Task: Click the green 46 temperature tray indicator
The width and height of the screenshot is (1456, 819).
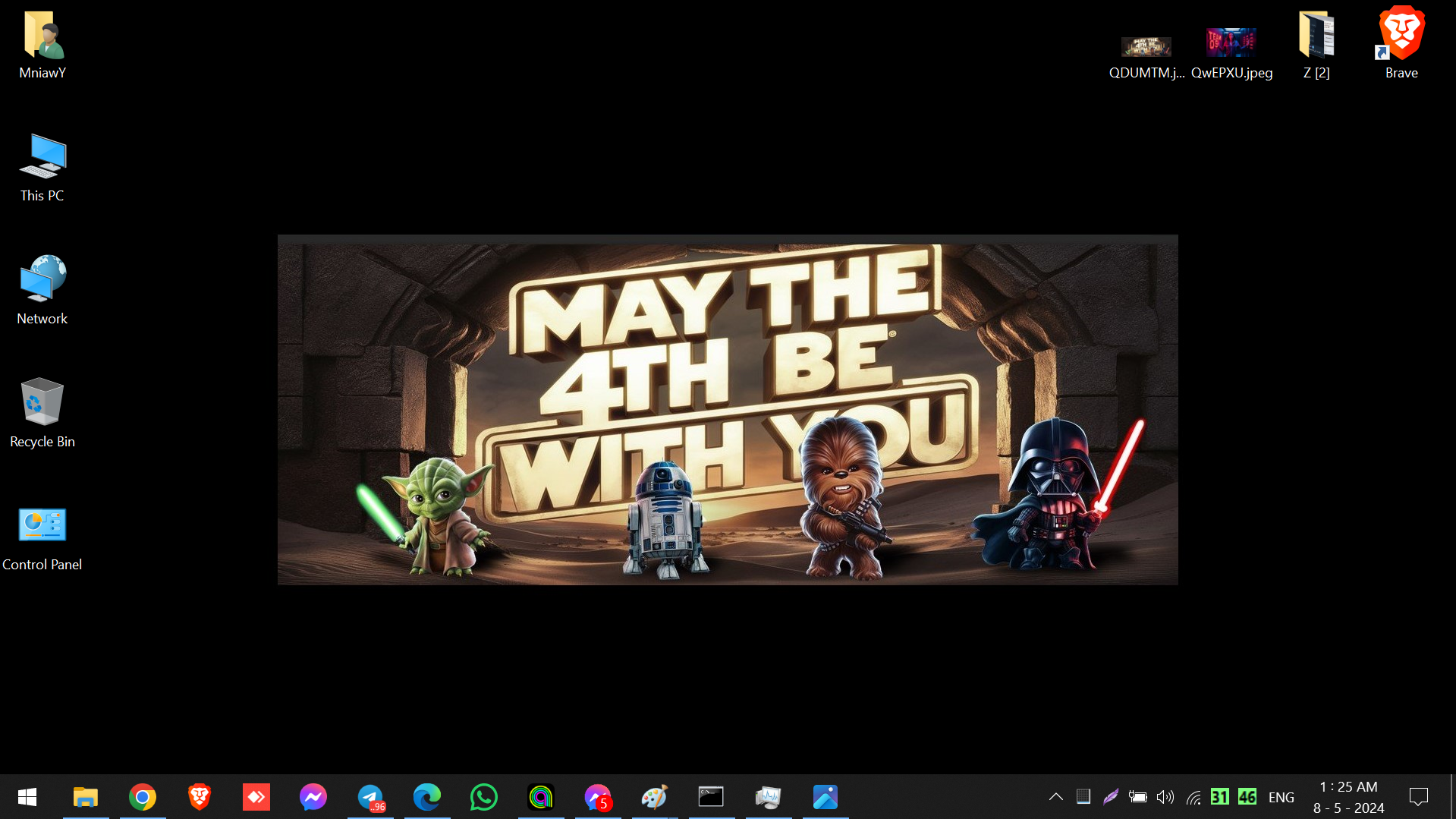Action: (1247, 797)
